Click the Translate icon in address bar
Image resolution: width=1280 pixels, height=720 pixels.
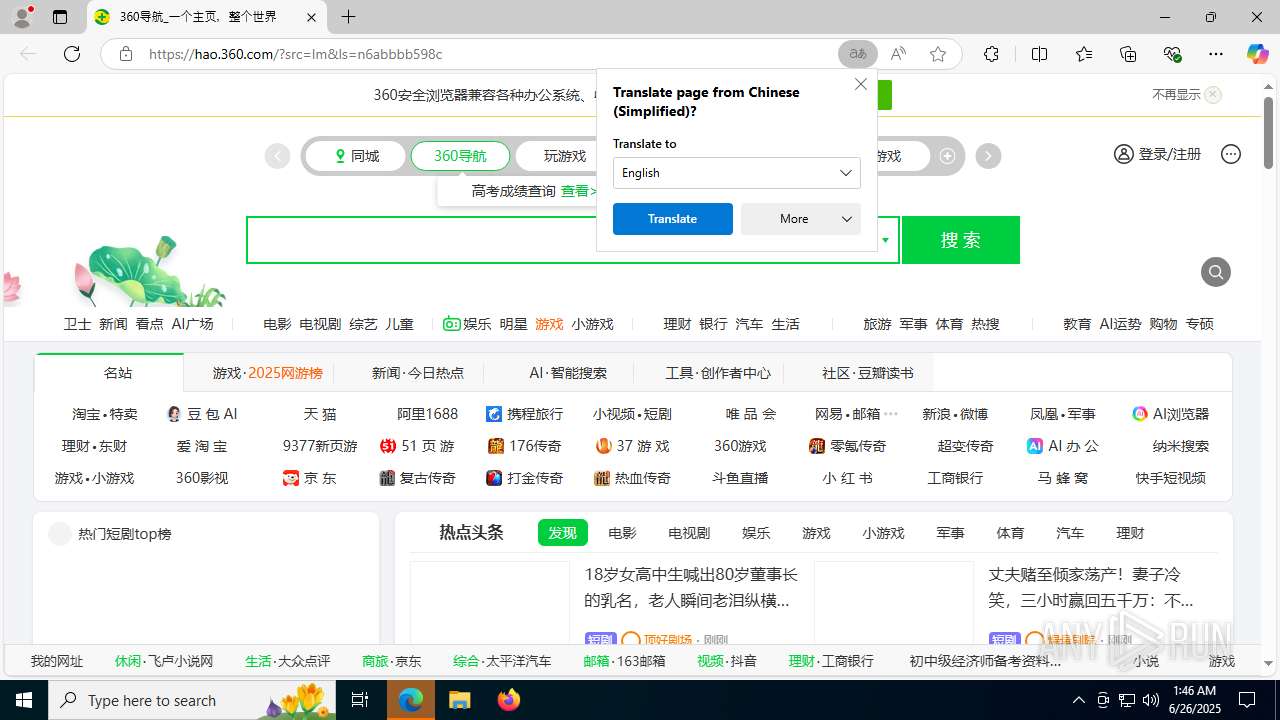click(858, 54)
